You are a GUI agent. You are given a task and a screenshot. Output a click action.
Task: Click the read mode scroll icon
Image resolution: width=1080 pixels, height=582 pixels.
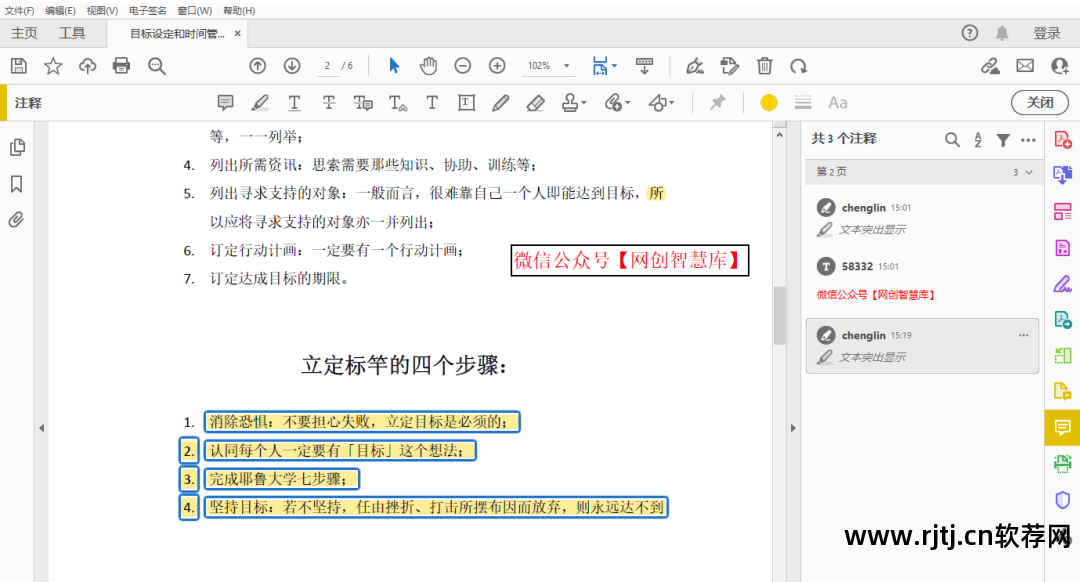645,66
